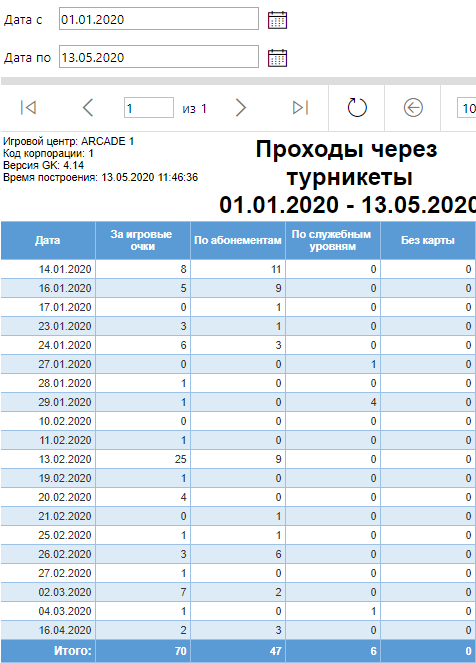Select the 13.02.2020 date cell
Screen dimensions: 476x663
click(x=48, y=459)
